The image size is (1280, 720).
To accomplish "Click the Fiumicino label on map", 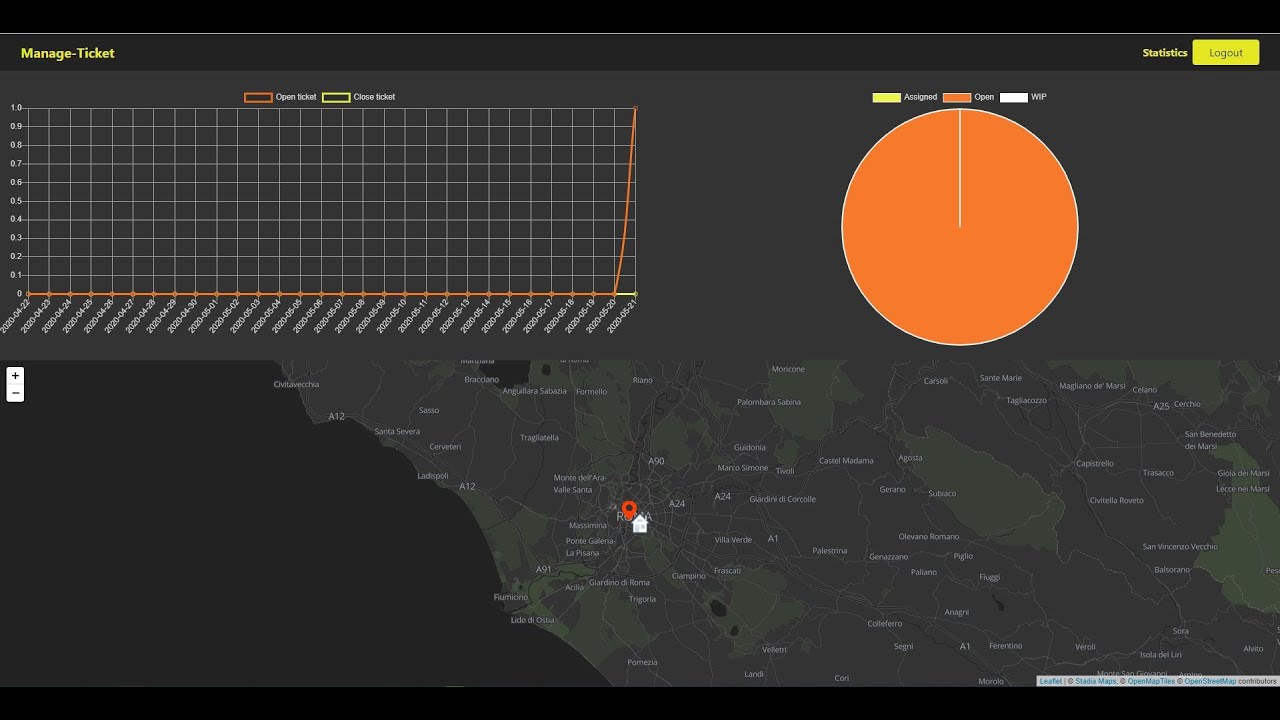I will point(511,597).
